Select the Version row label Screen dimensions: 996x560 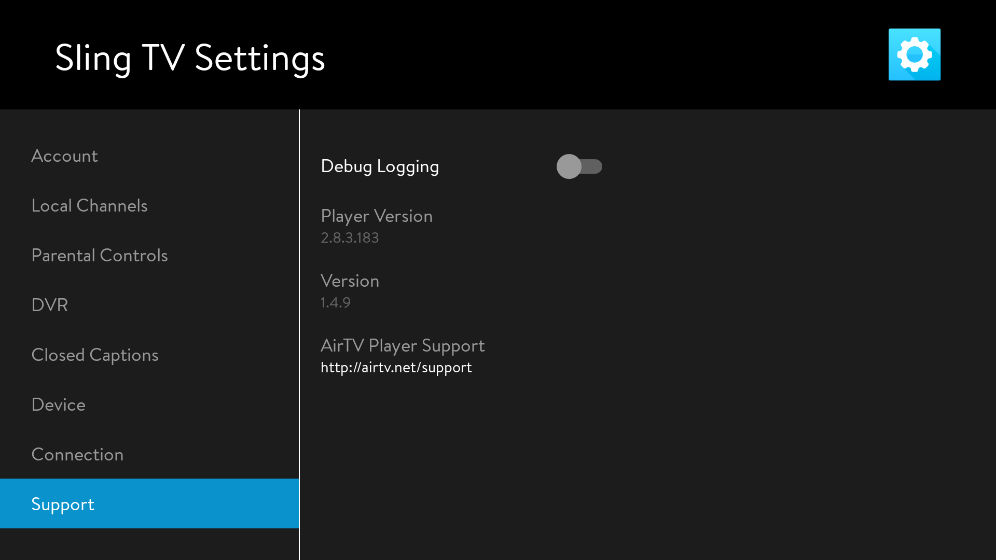[x=349, y=281]
